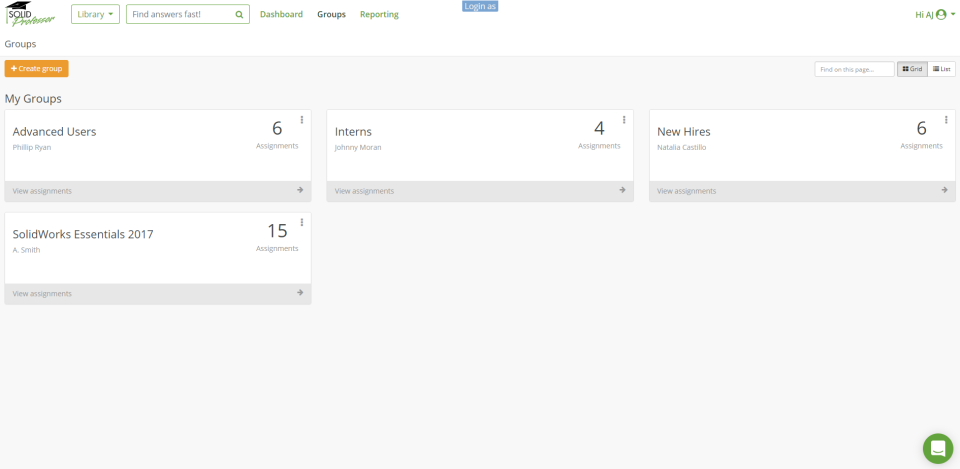Switch to Grid view
Image resolution: width=960 pixels, height=469 pixels.
coord(912,69)
